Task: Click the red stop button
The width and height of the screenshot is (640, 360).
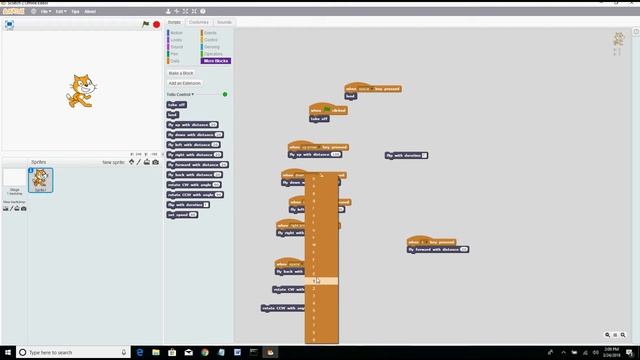Action: point(156,24)
